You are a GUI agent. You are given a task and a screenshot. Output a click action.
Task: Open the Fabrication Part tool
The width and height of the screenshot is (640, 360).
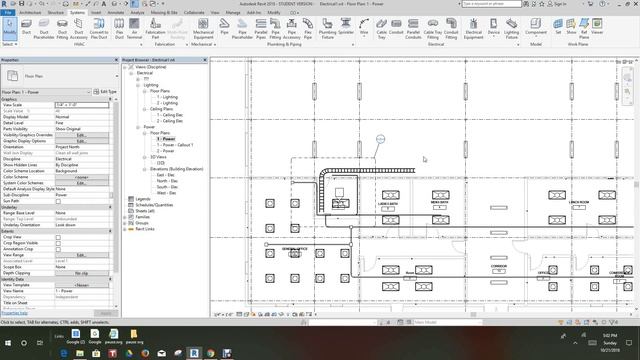(155, 29)
